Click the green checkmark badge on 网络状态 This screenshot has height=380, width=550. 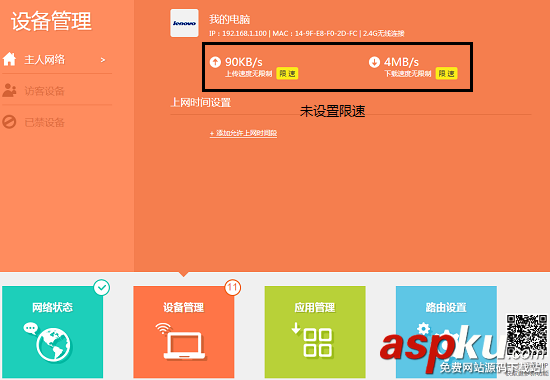pyautogui.click(x=102, y=287)
